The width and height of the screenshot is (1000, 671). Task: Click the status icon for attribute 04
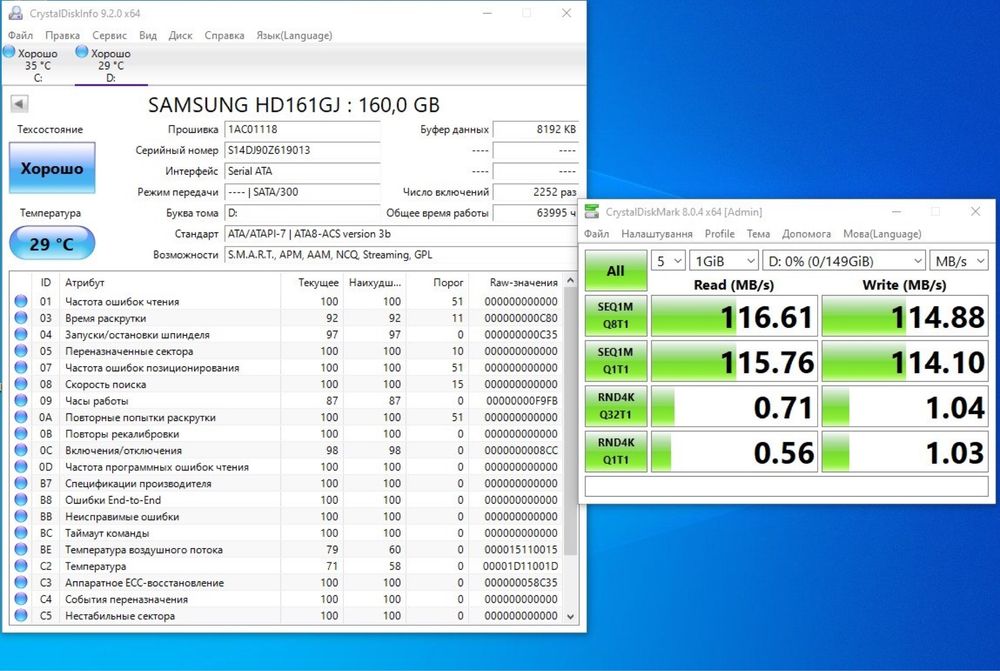(21, 334)
